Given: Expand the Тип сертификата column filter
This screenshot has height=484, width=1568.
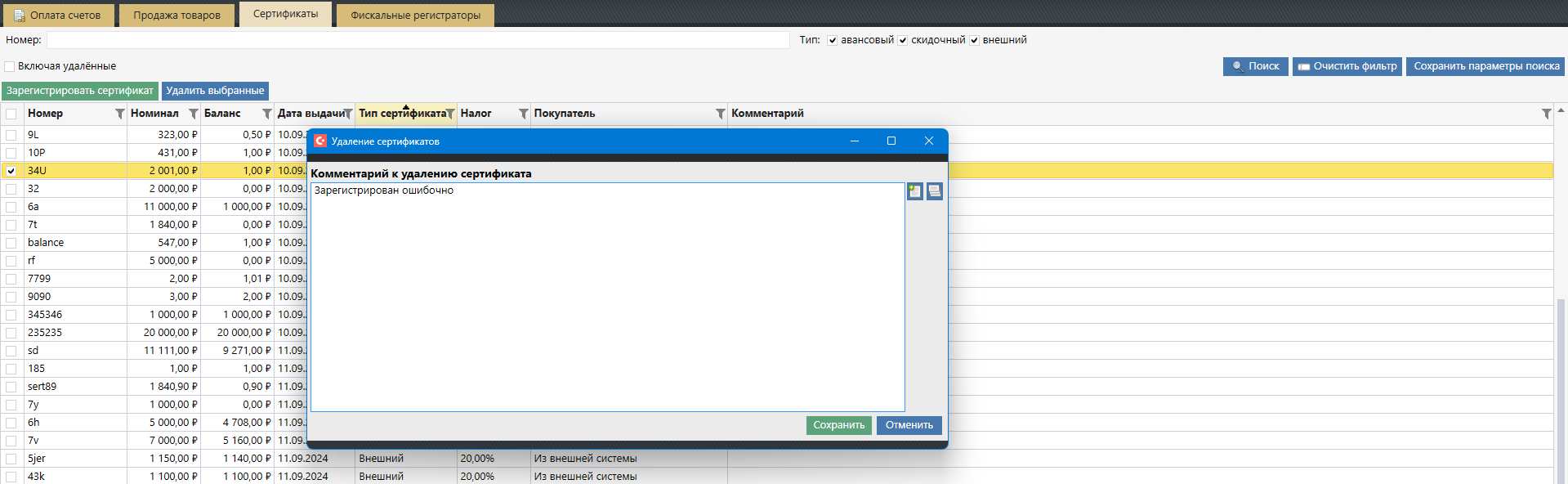Looking at the screenshot, I should point(450,114).
